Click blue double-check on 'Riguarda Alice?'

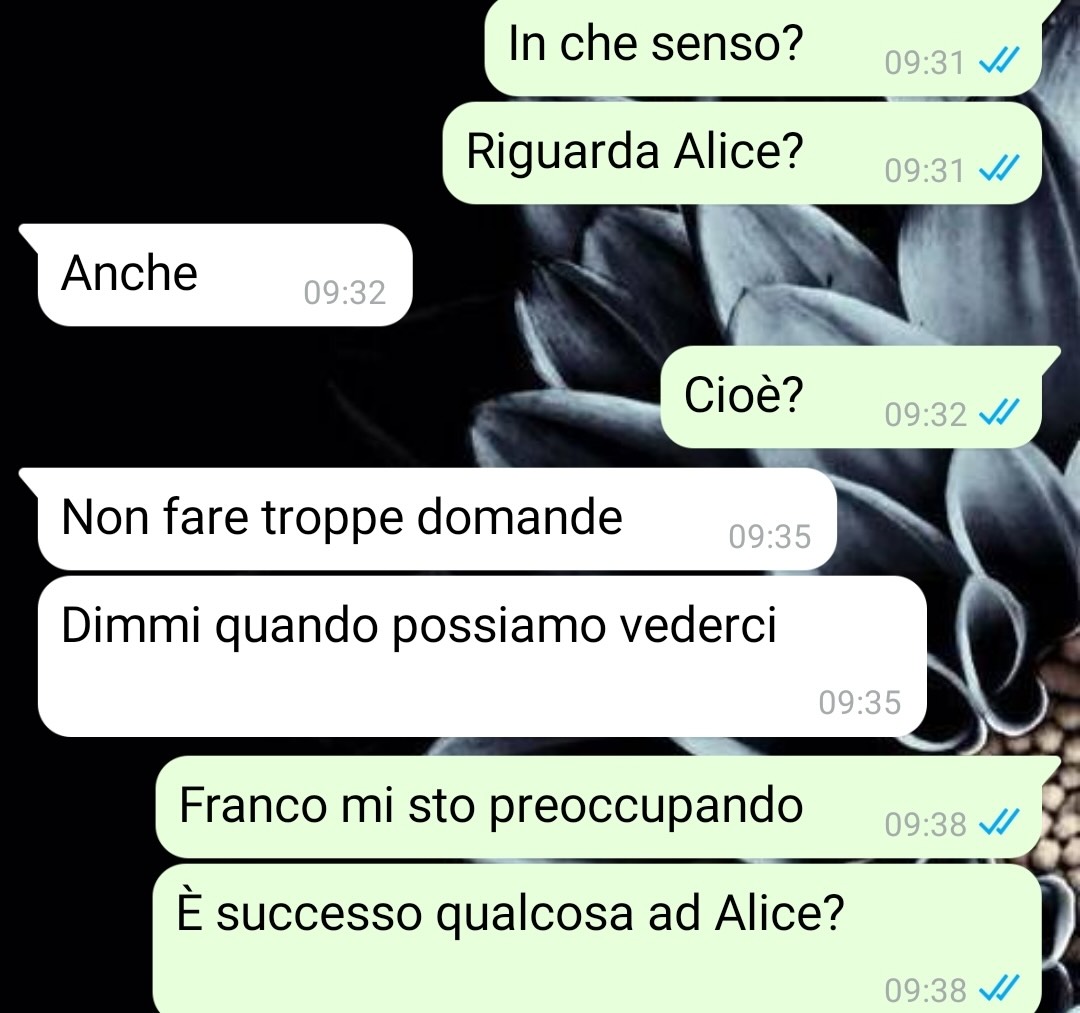coord(998,170)
